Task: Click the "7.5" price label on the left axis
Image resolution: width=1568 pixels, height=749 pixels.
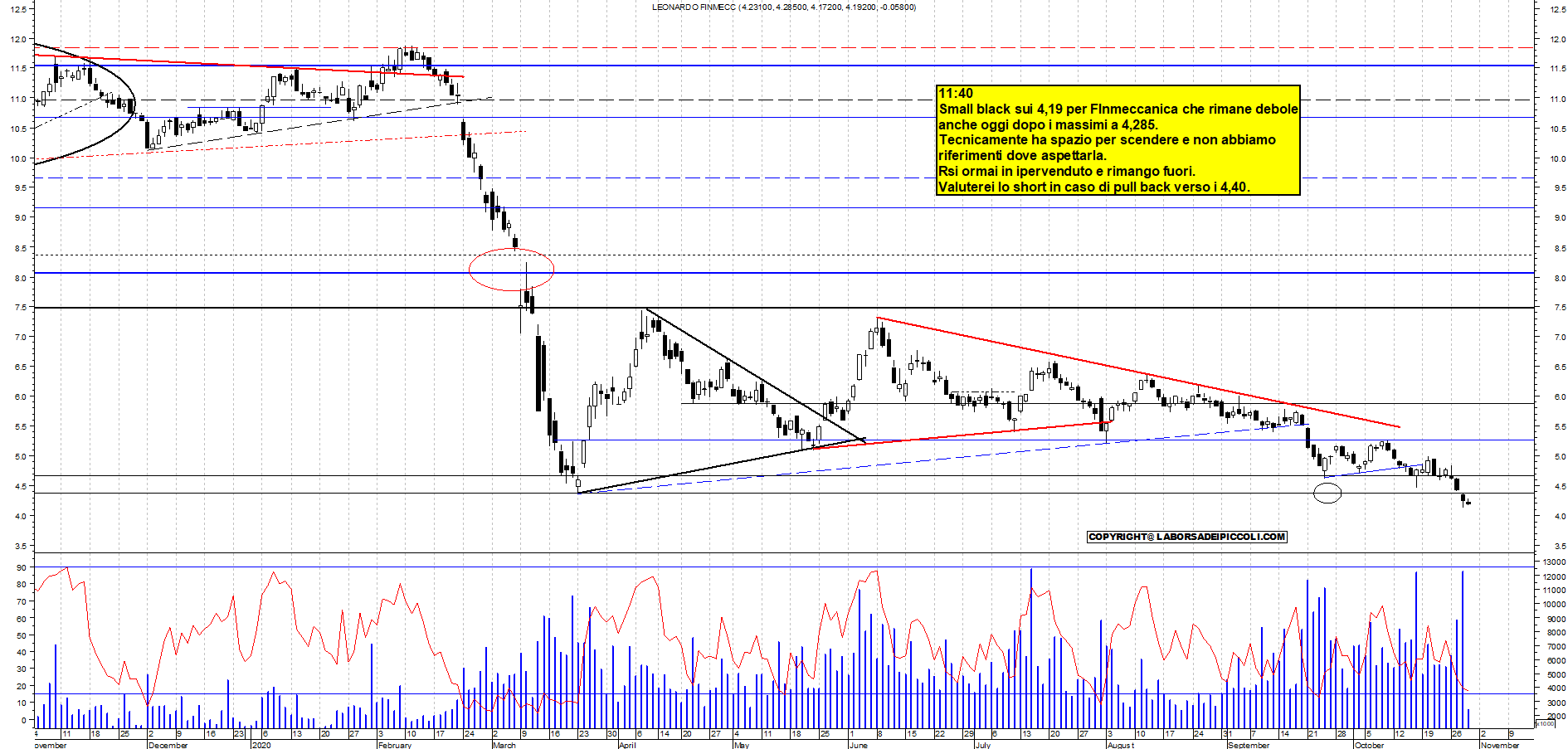Action: 19,308
